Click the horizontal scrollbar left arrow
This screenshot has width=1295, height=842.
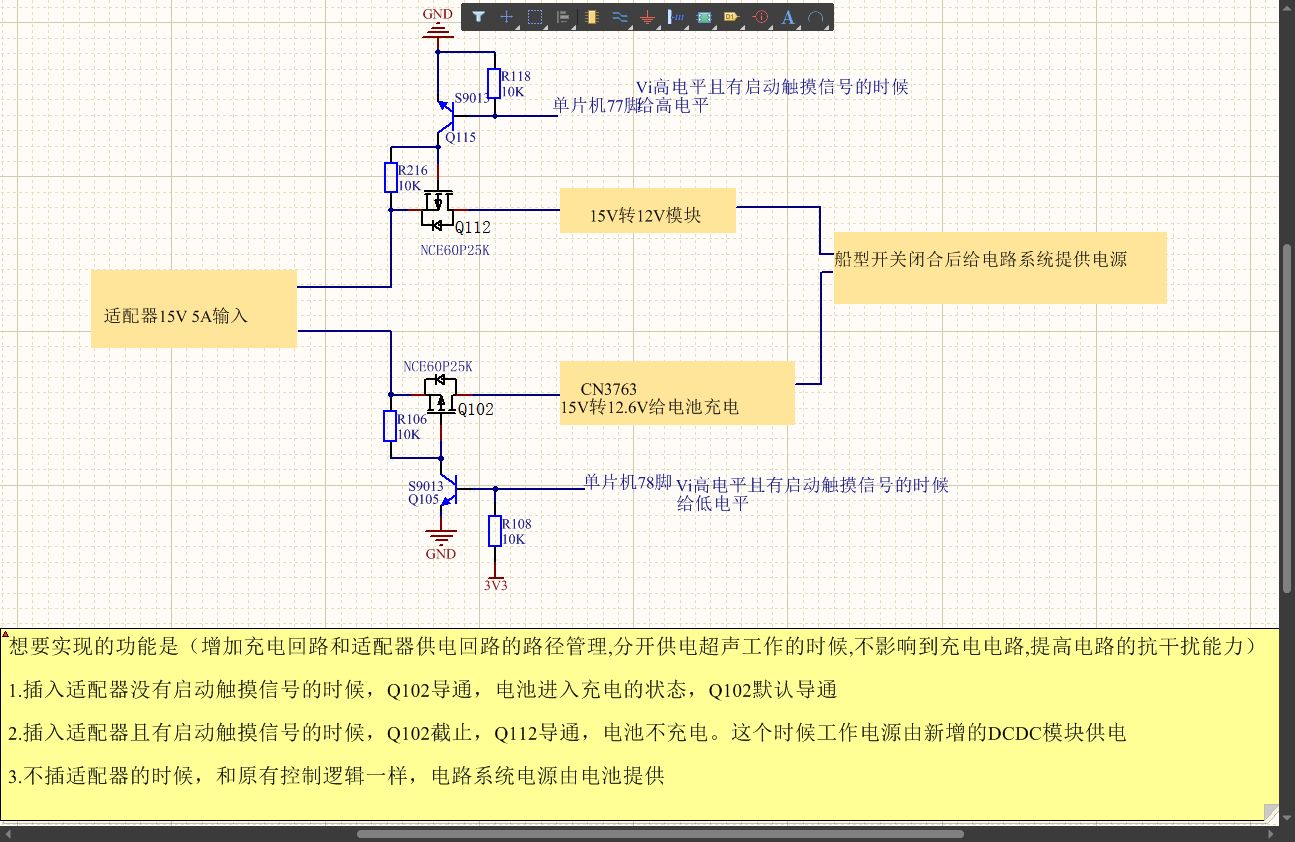(x=8, y=833)
